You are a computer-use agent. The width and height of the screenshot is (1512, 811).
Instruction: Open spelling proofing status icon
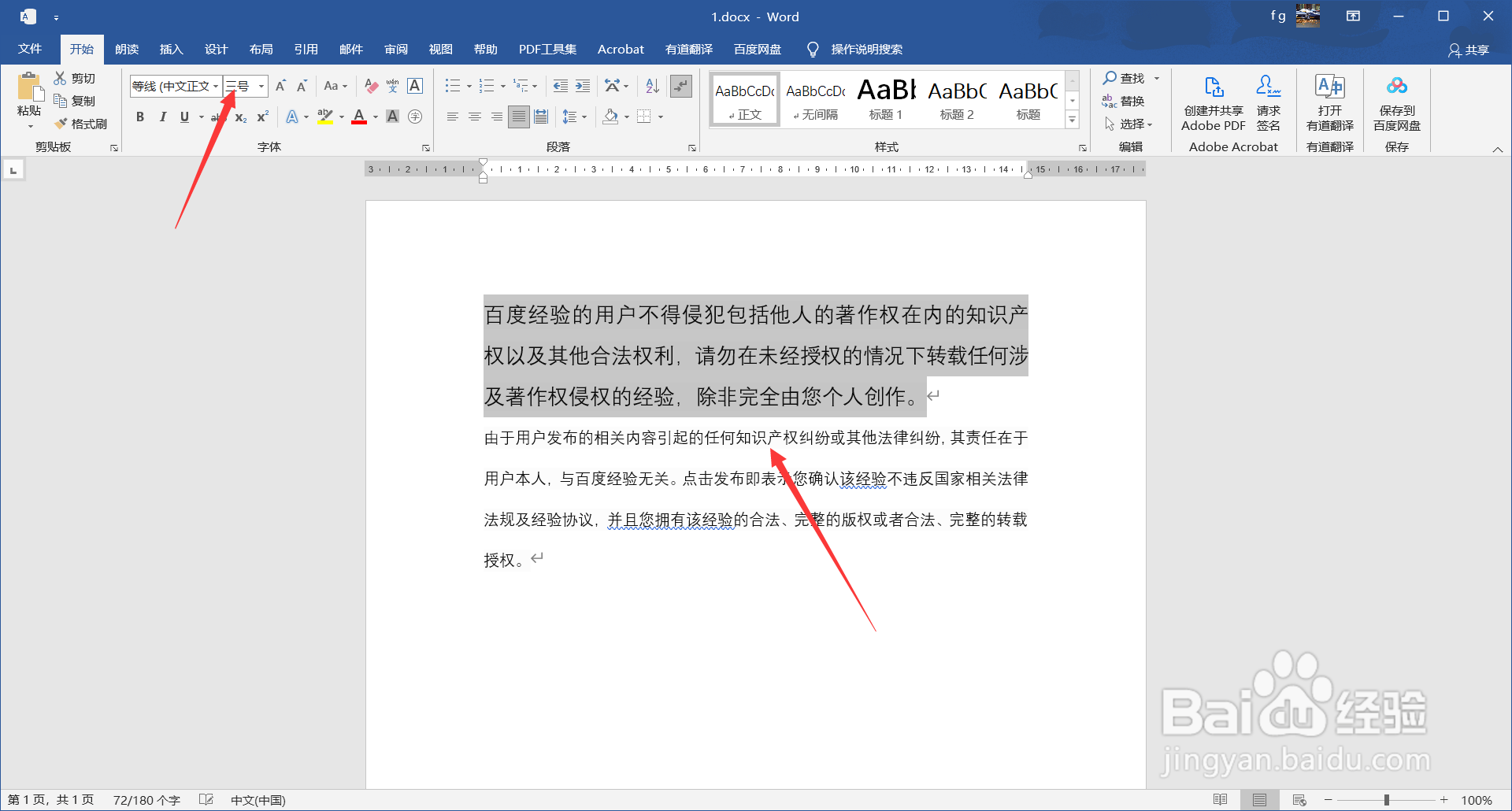click(206, 800)
